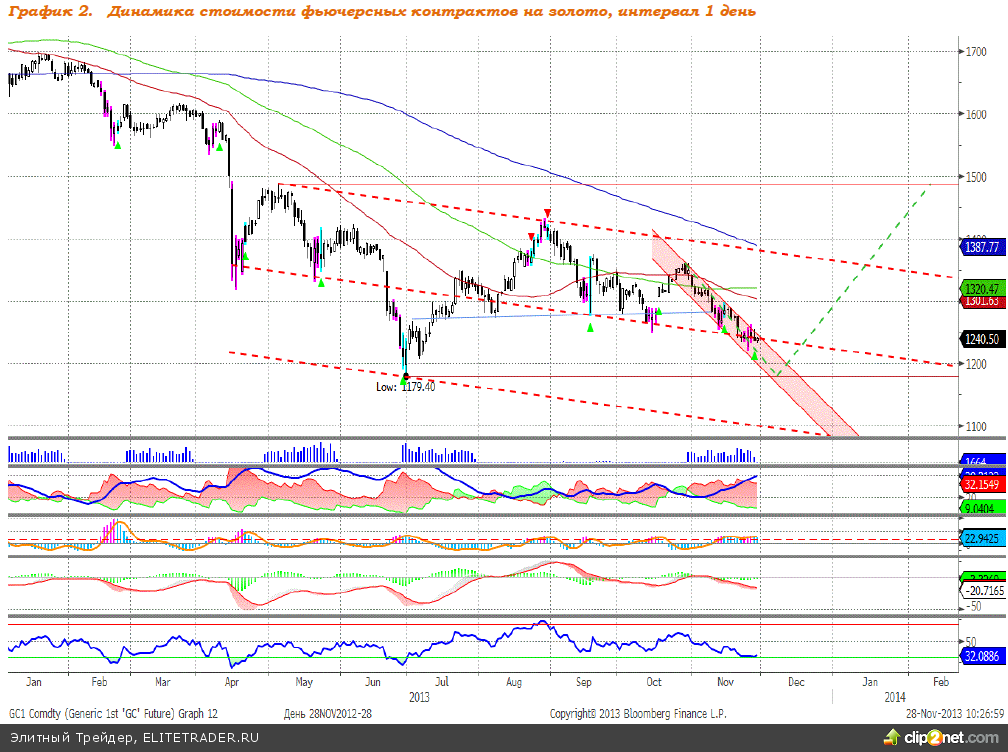Screen dimensions: 1008x752
Task: Click the red down-arrow marker at August peak
Action: click(546, 212)
